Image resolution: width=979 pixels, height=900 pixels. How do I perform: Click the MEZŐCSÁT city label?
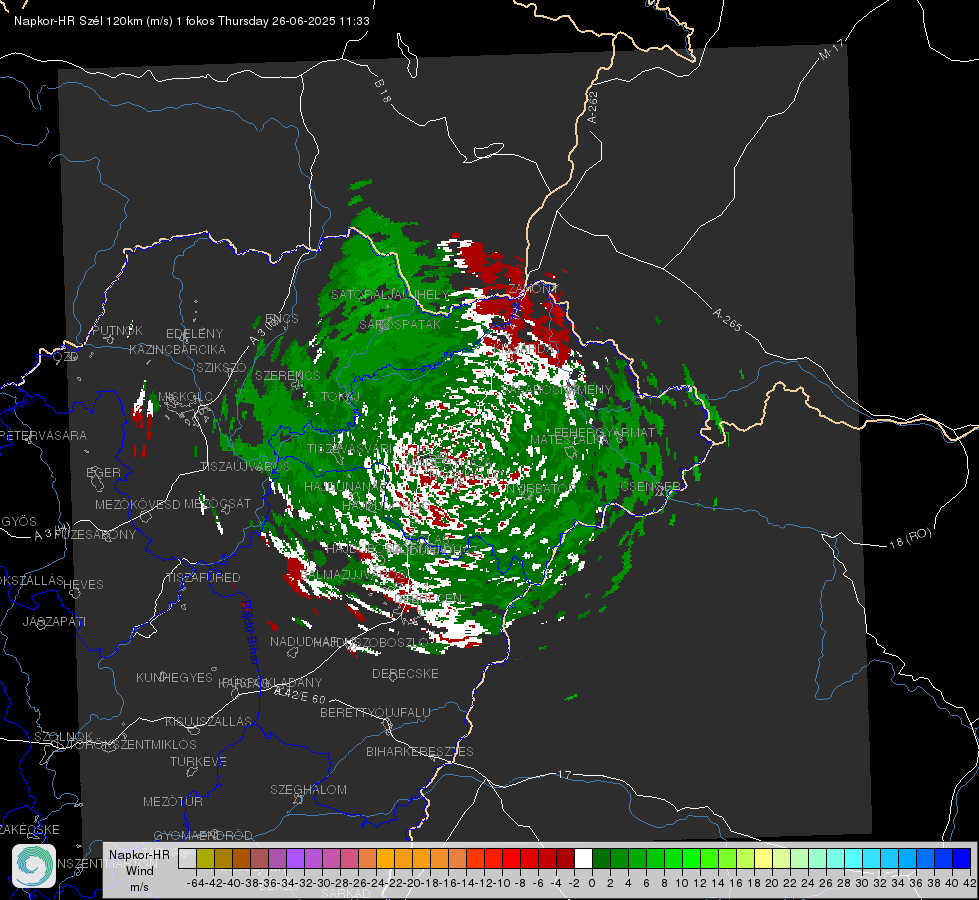click(x=217, y=503)
